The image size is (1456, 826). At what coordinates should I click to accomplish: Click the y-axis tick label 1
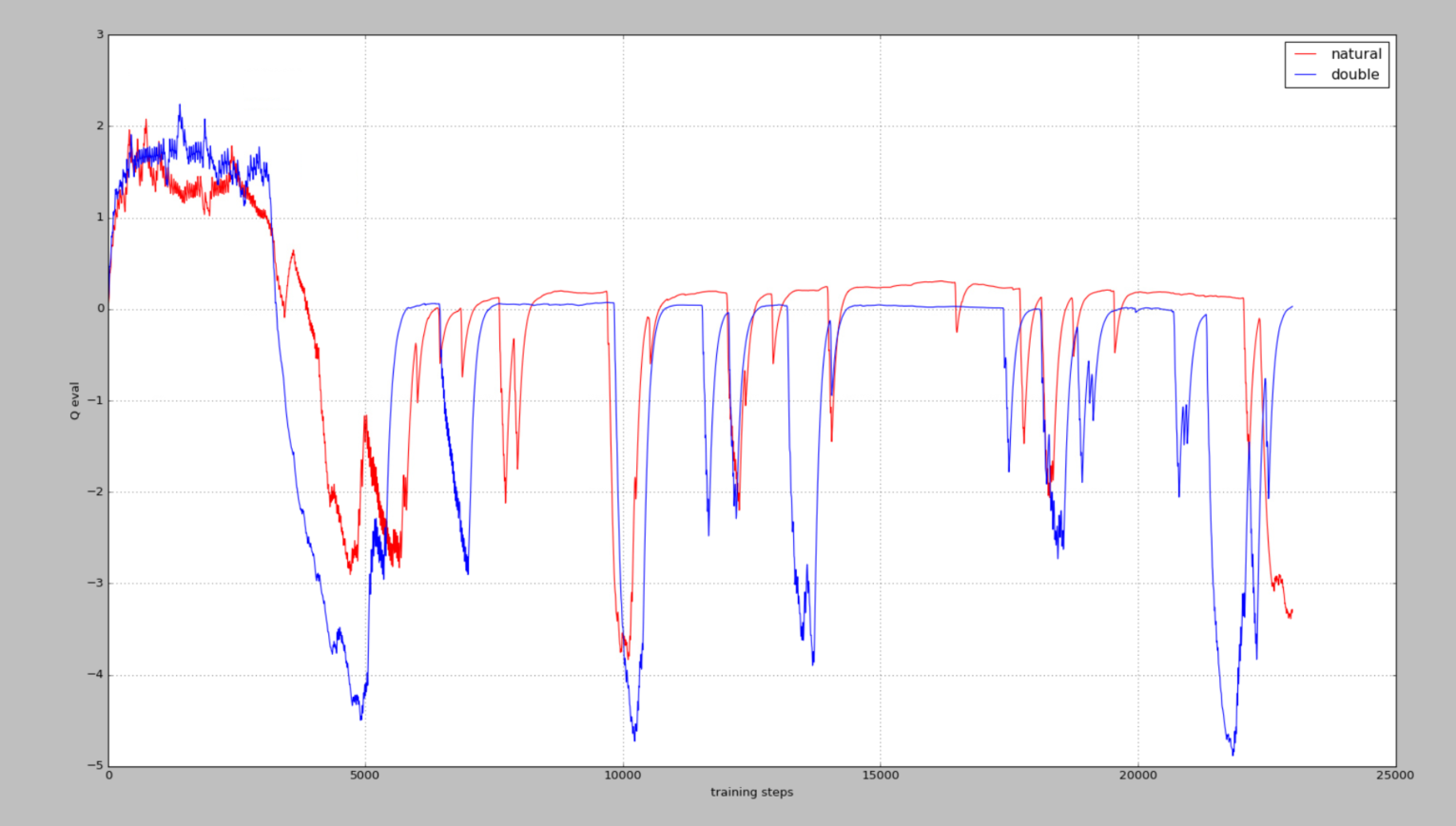tap(100, 218)
